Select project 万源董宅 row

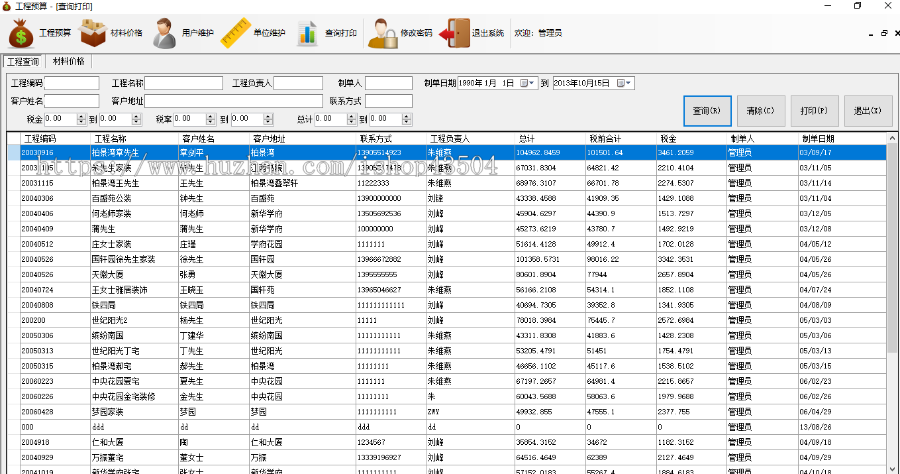(x=447, y=457)
